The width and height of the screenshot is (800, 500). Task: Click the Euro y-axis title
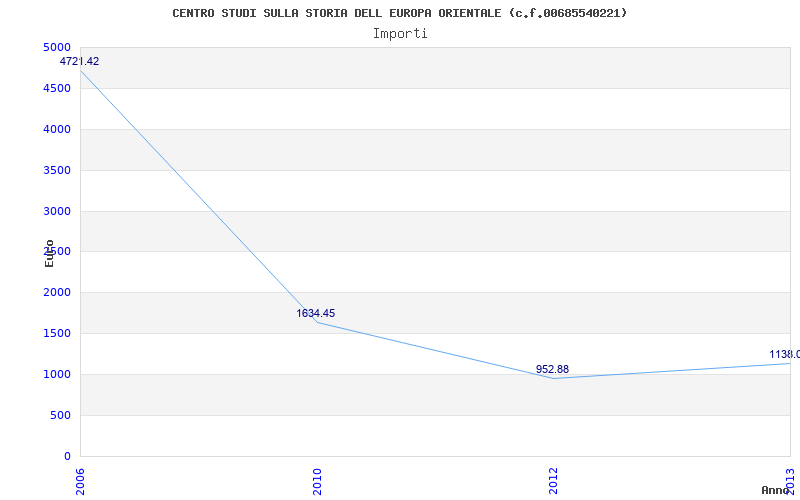click(49, 253)
